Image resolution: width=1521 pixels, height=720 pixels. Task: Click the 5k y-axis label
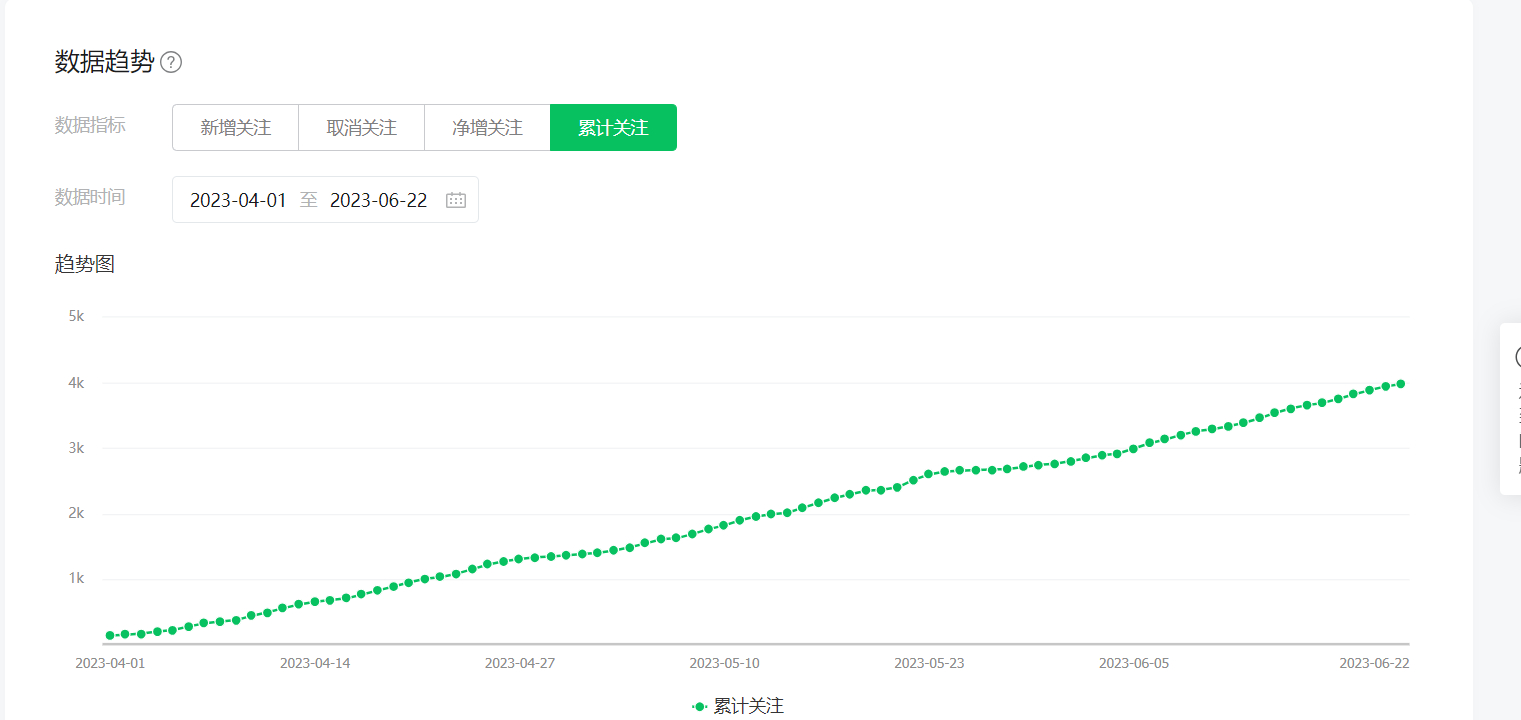76,316
